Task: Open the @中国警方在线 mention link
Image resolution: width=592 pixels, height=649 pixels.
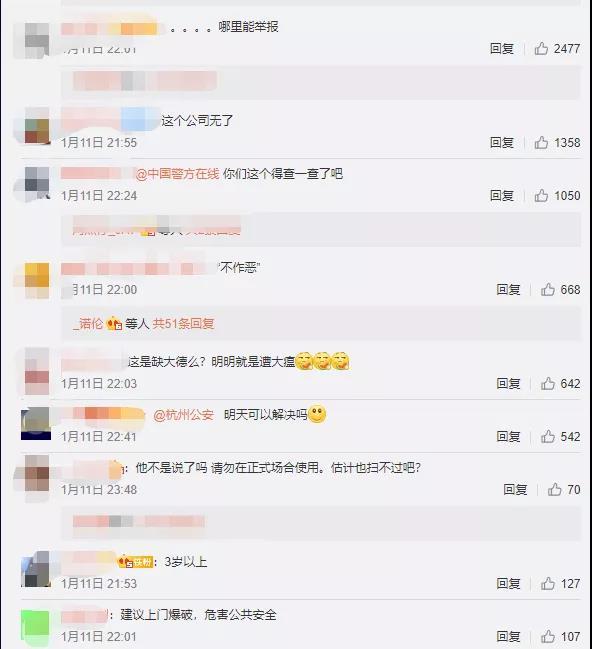Action: (177, 174)
